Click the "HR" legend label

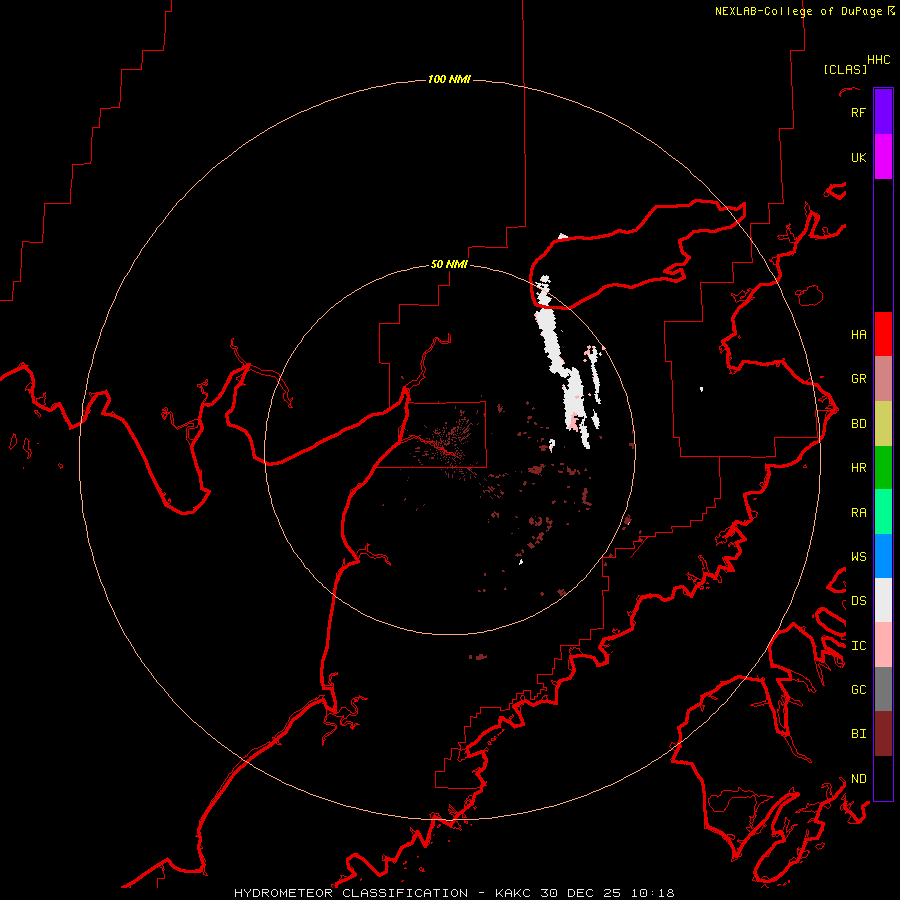(x=858, y=468)
